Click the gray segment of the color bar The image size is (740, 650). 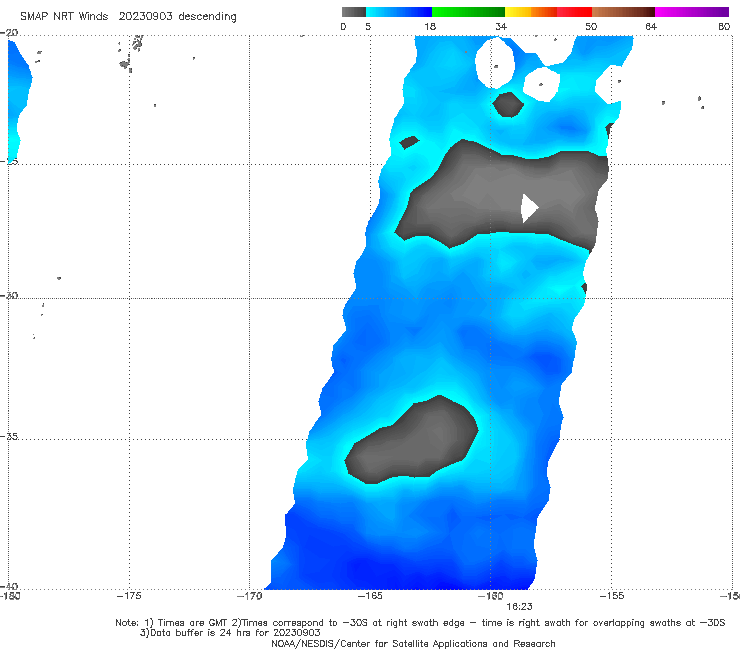click(353, 12)
